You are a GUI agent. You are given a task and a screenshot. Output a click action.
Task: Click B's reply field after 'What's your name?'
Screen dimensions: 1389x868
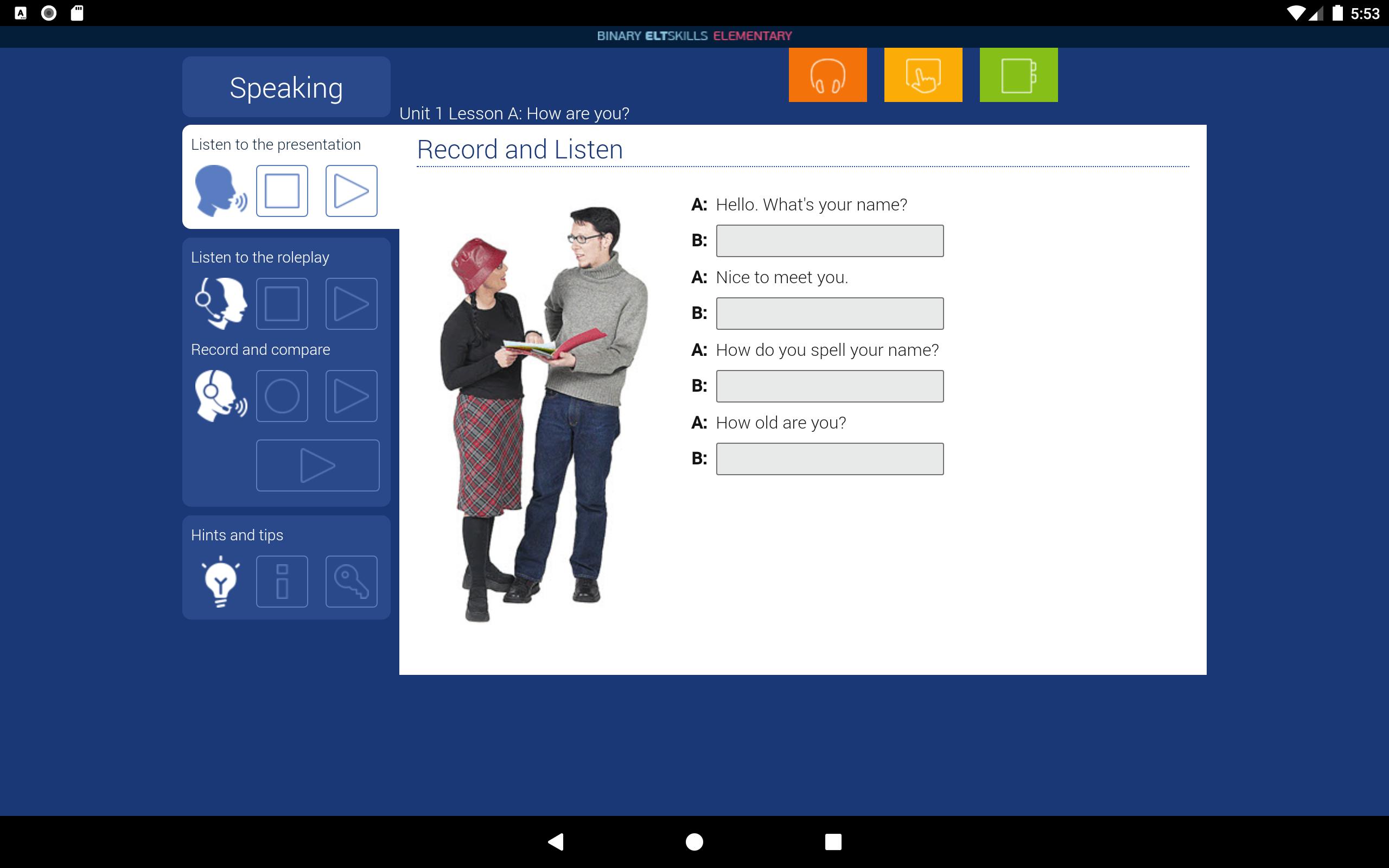coord(830,240)
